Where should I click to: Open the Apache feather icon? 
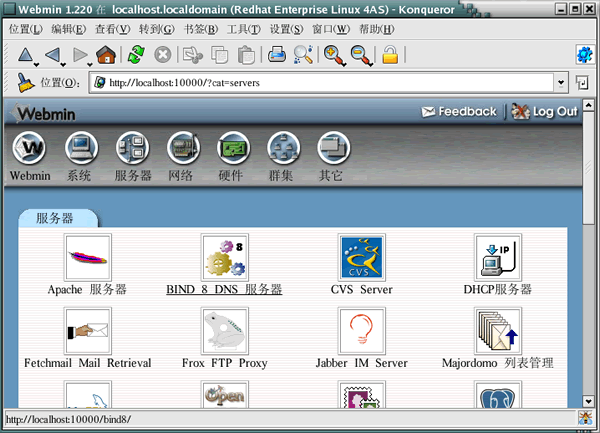[x=88, y=257]
